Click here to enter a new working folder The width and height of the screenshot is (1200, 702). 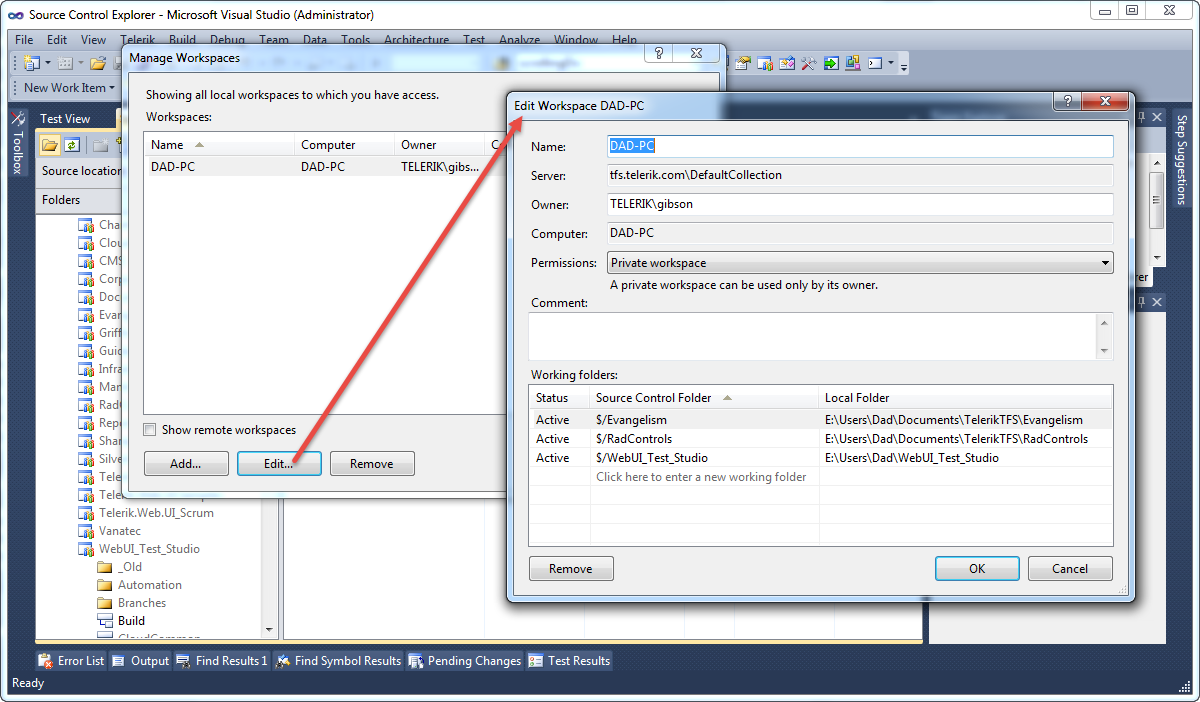701,477
